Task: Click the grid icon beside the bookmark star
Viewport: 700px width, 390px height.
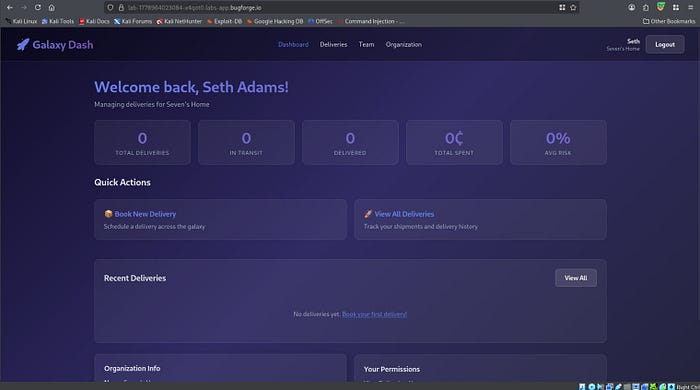Action: click(x=562, y=8)
